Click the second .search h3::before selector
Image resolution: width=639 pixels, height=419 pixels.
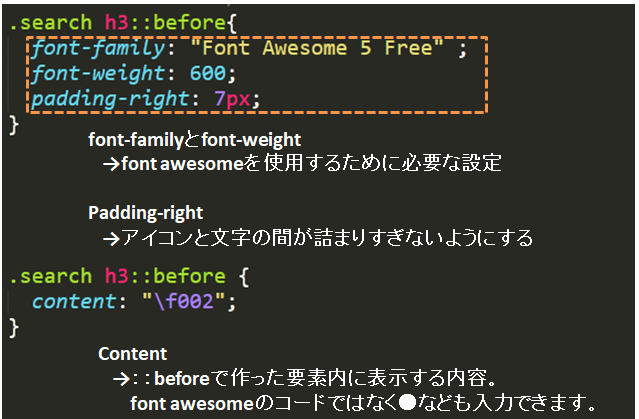coord(117,276)
